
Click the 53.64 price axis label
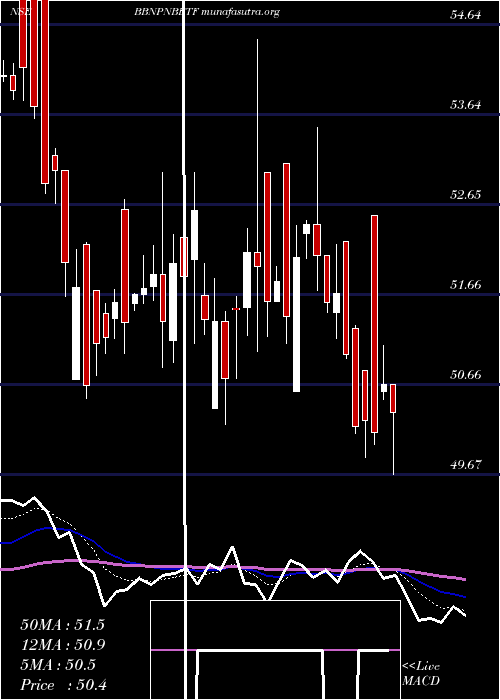[466, 105]
